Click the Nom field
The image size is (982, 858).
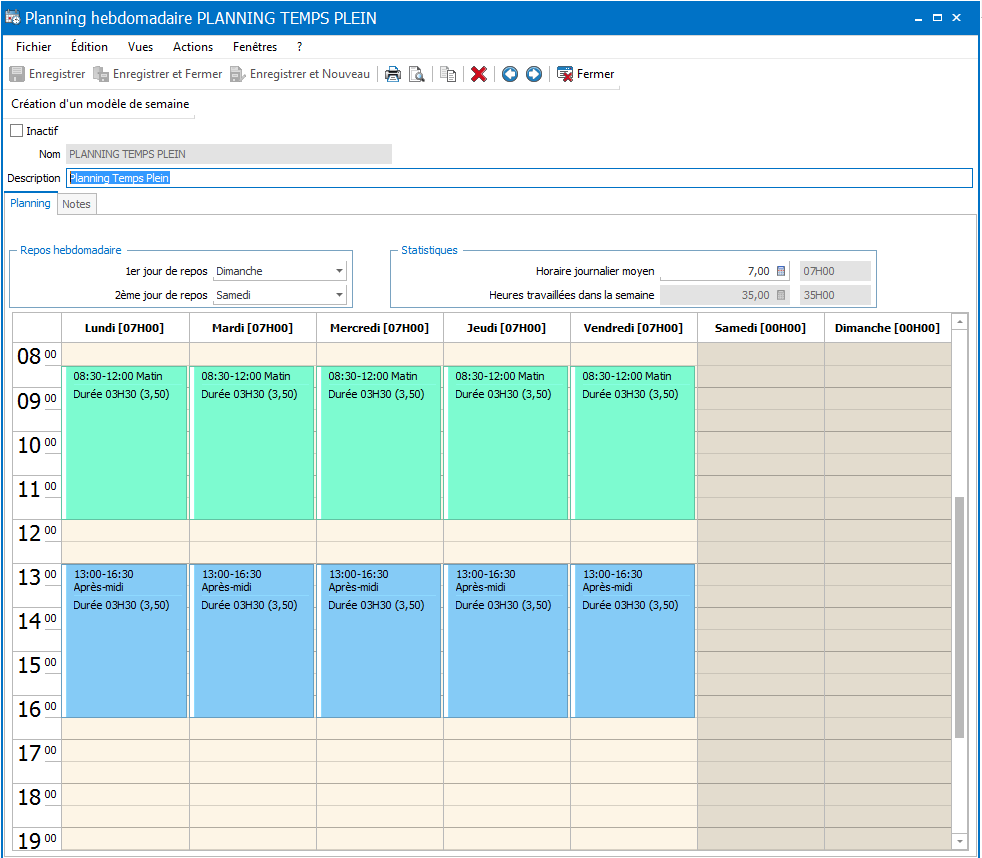(229, 154)
